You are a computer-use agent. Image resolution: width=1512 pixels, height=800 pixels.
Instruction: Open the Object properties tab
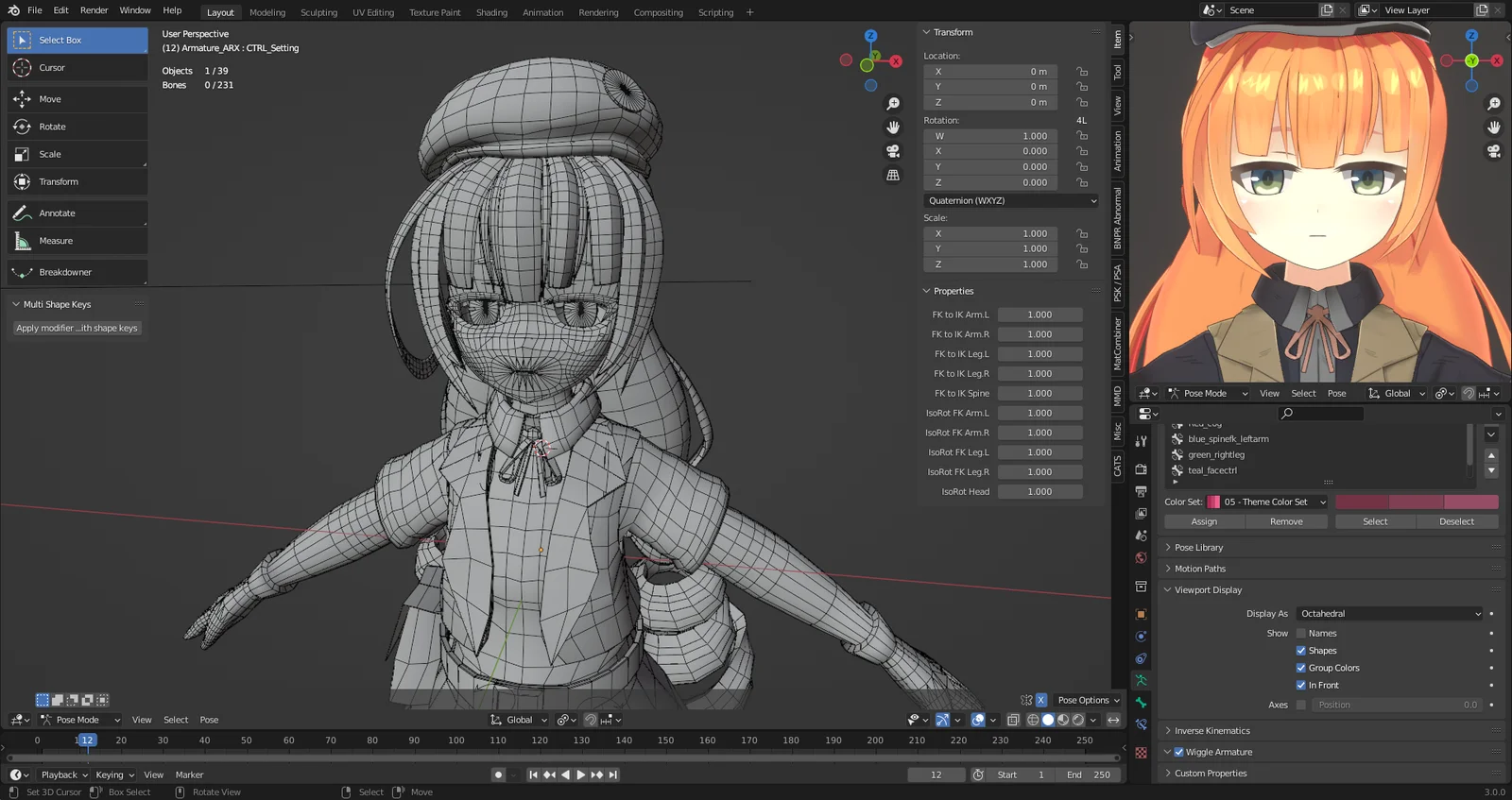[1141, 614]
